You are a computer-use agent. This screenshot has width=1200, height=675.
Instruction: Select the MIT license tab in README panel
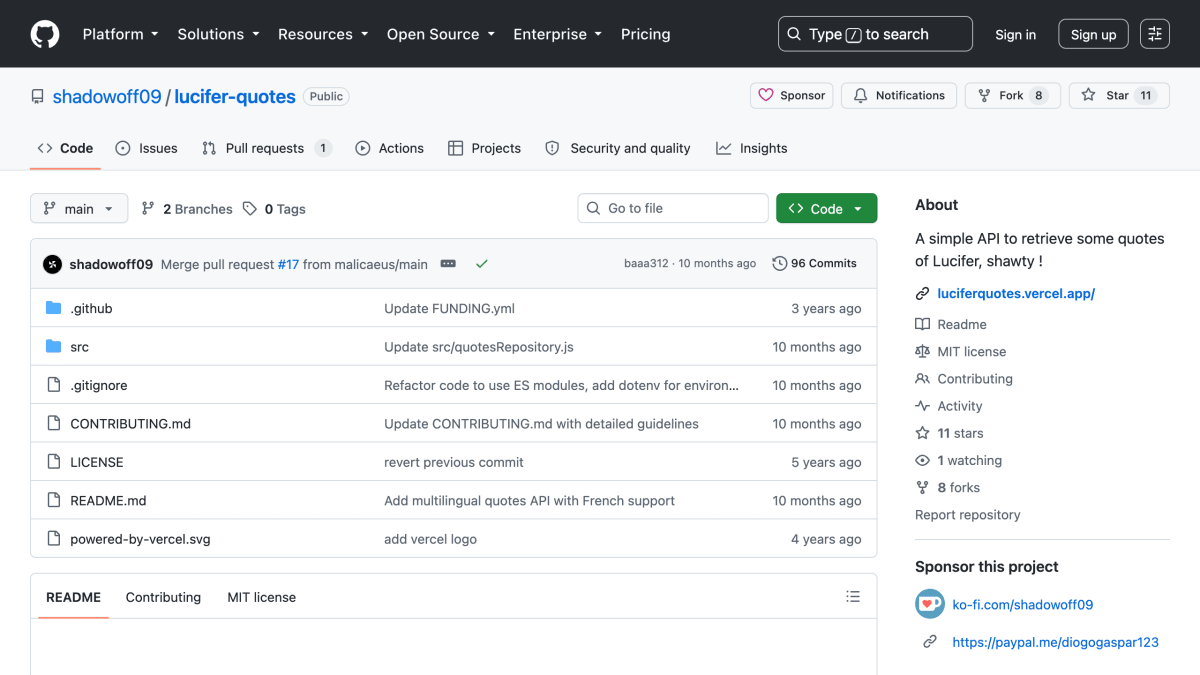(x=261, y=597)
